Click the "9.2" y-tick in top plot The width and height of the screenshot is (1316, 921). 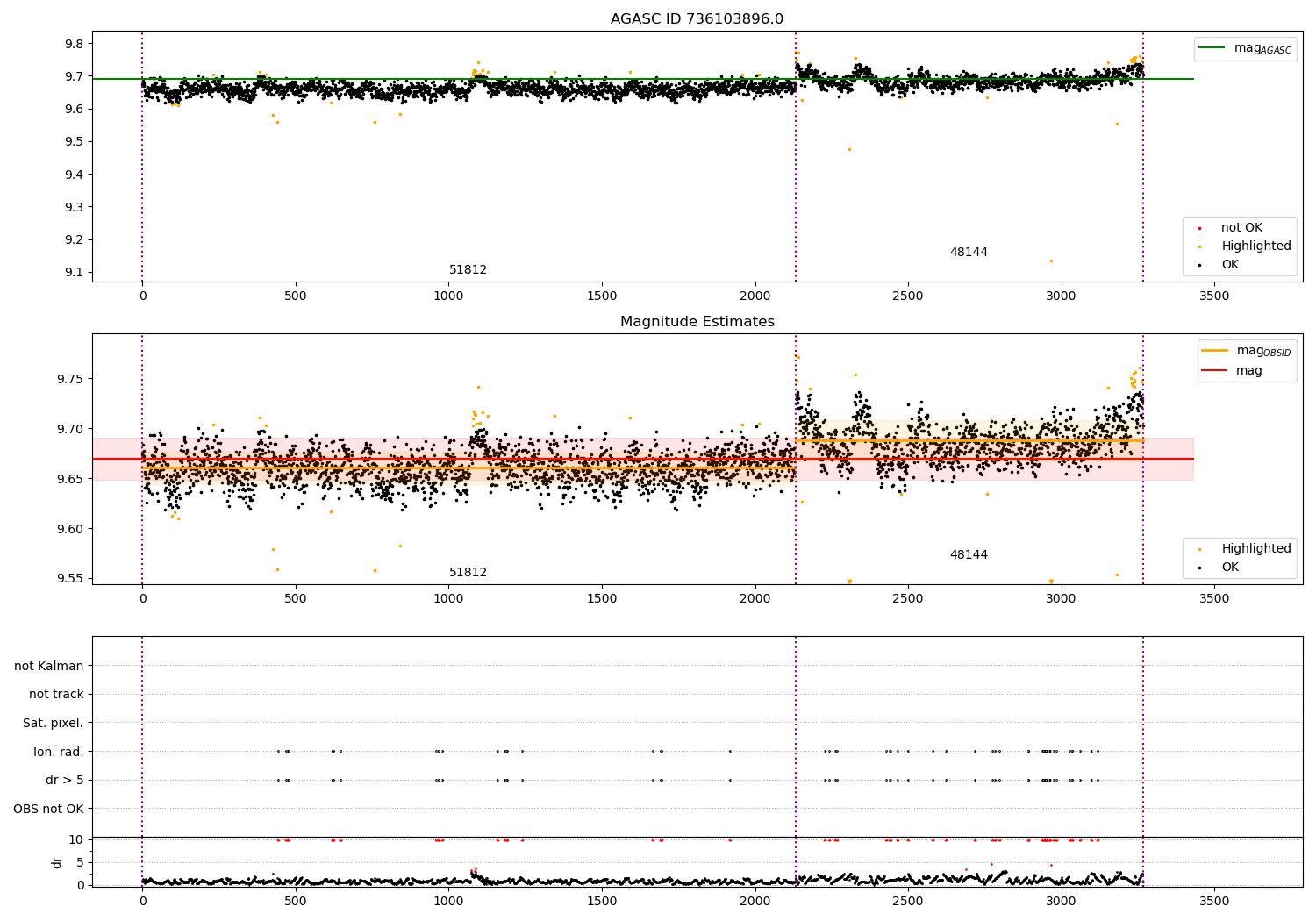(74, 240)
